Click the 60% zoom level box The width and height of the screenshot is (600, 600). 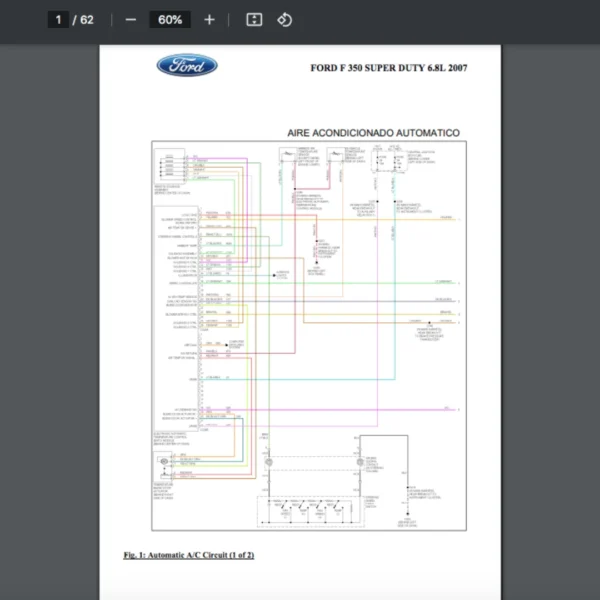[169, 20]
